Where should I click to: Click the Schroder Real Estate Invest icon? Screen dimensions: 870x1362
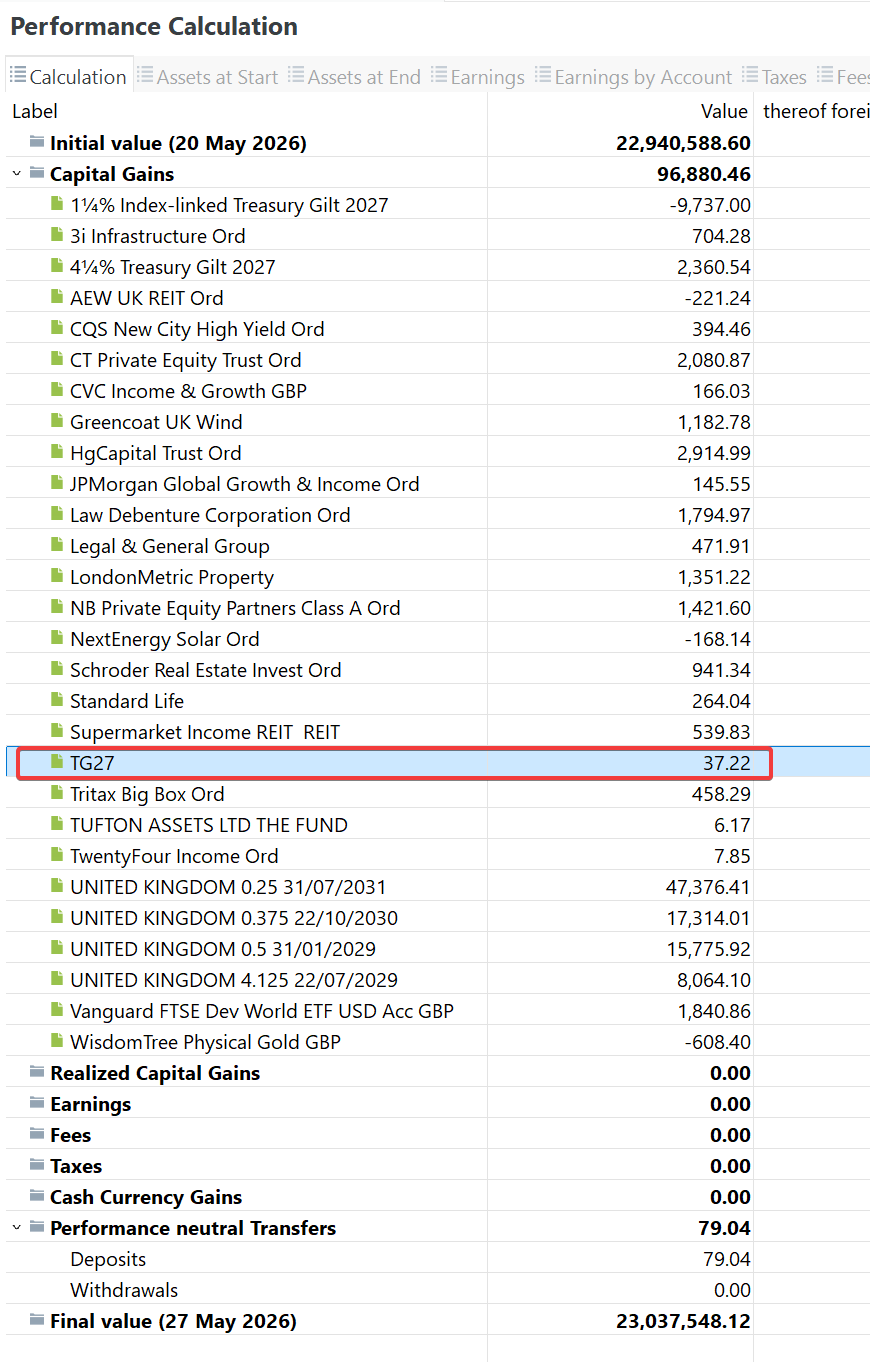click(57, 669)
